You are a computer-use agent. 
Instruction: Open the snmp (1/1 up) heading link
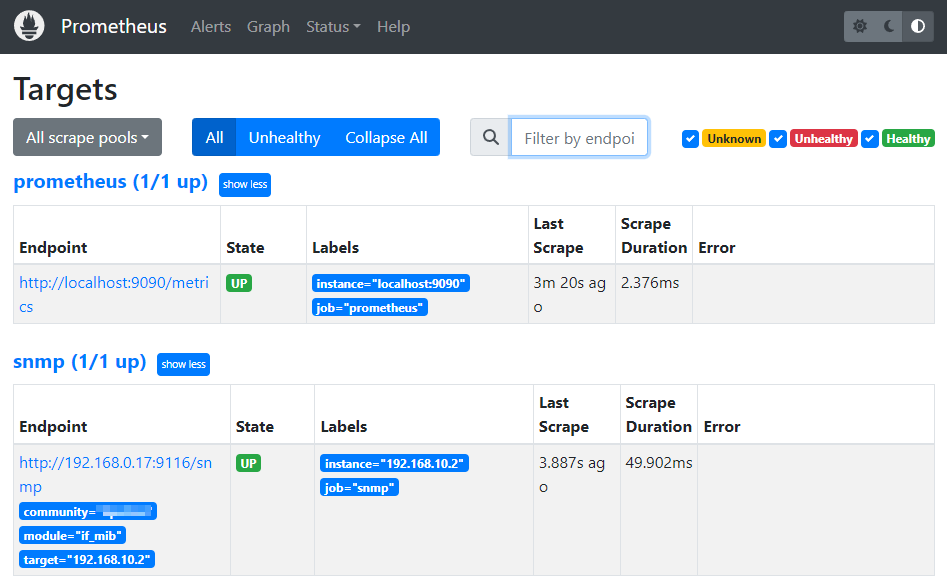tap(80, 362)
